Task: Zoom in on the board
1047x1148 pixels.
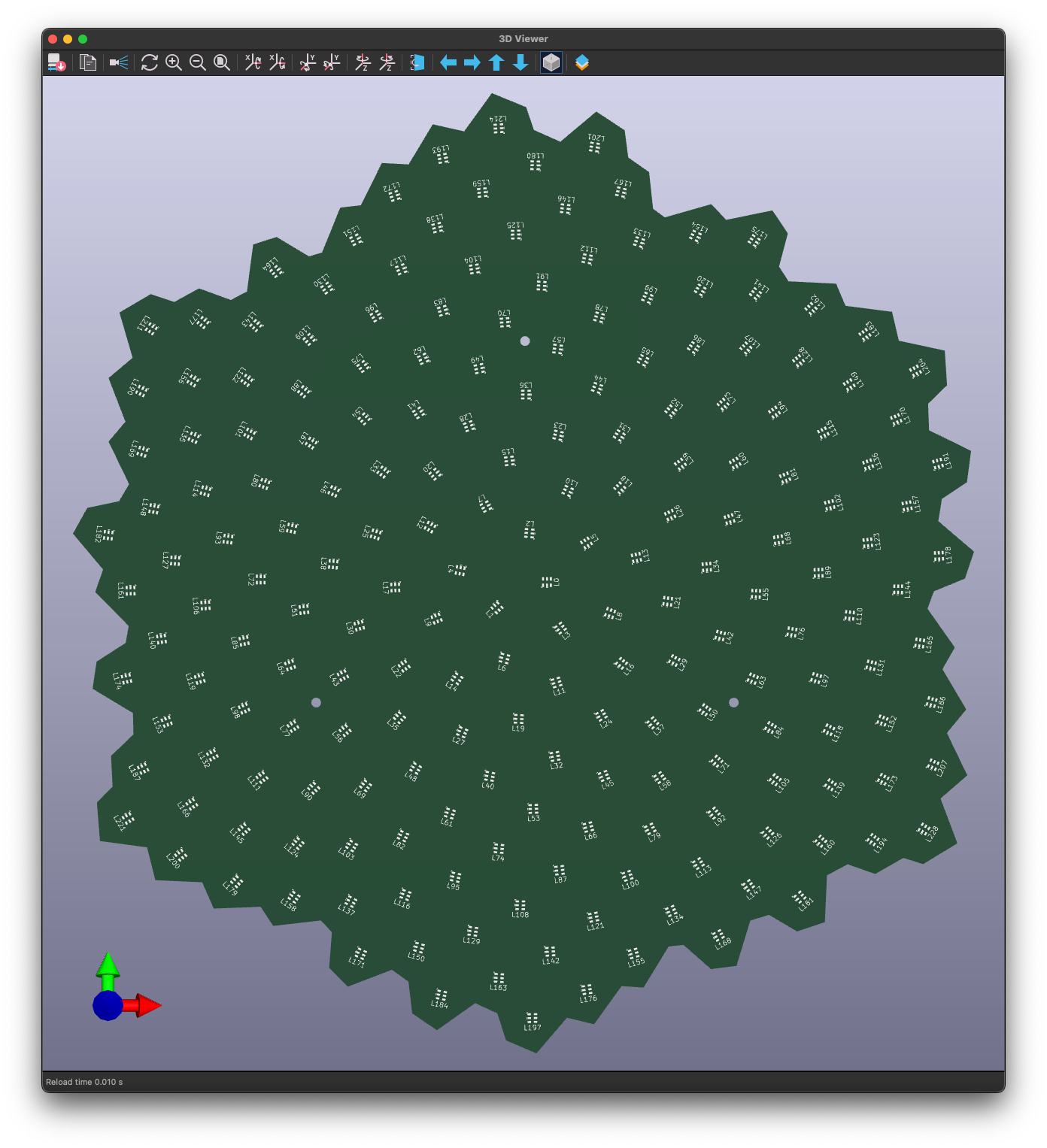Action: click(x=174, y=62)
